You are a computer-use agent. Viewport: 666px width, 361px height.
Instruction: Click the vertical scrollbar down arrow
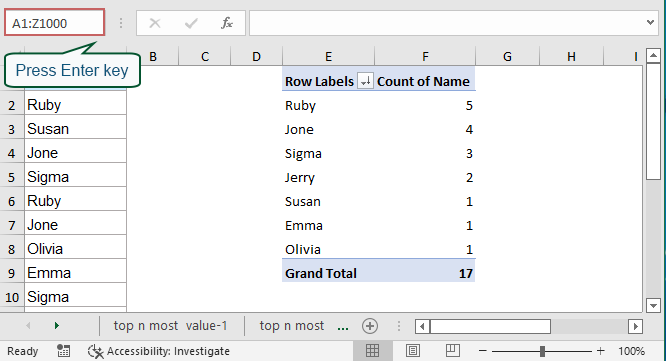point(653,305)
